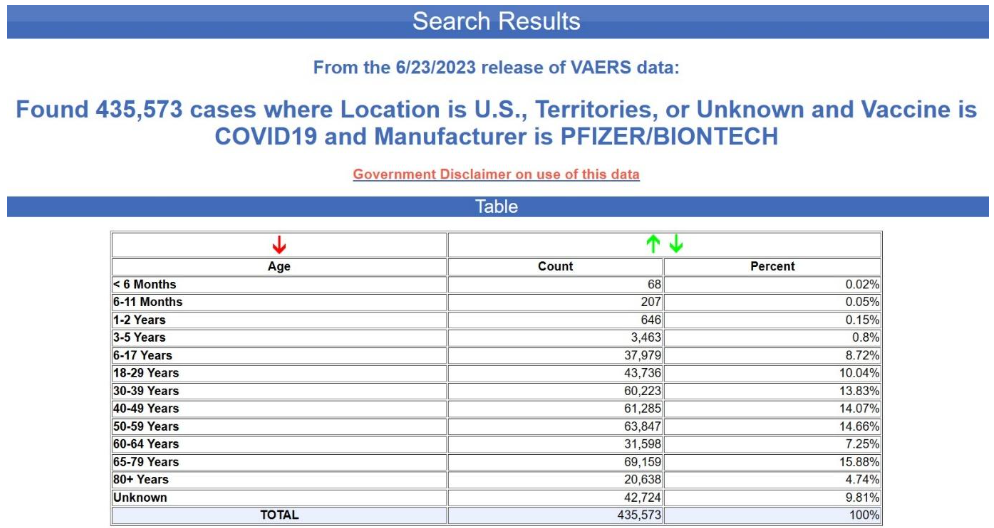Select the Search Results title bar
The image size is (994, 528).
497,21
